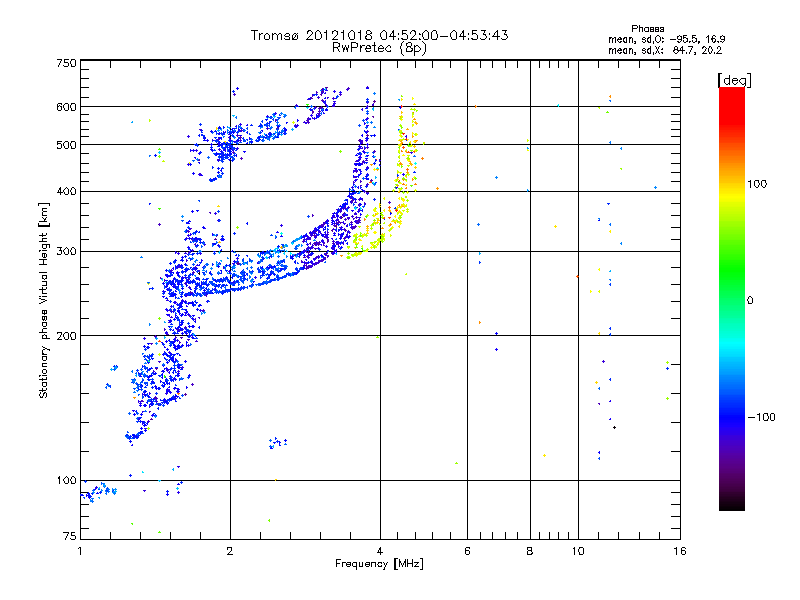Click the x-axis tick label '16'
The height and width of the screenshot is (600, 800).
[680, 551]
